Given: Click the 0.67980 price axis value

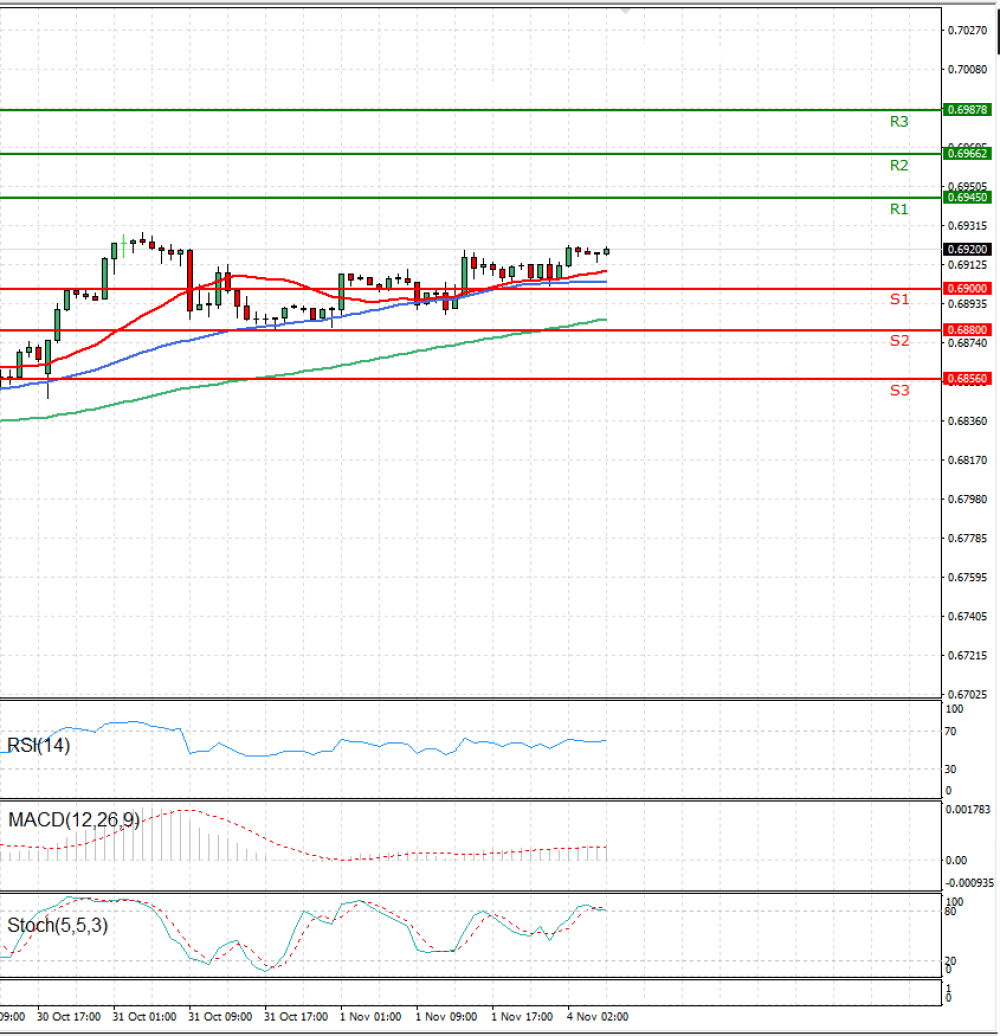Looking at the screenshot, I should click(967, 499).
